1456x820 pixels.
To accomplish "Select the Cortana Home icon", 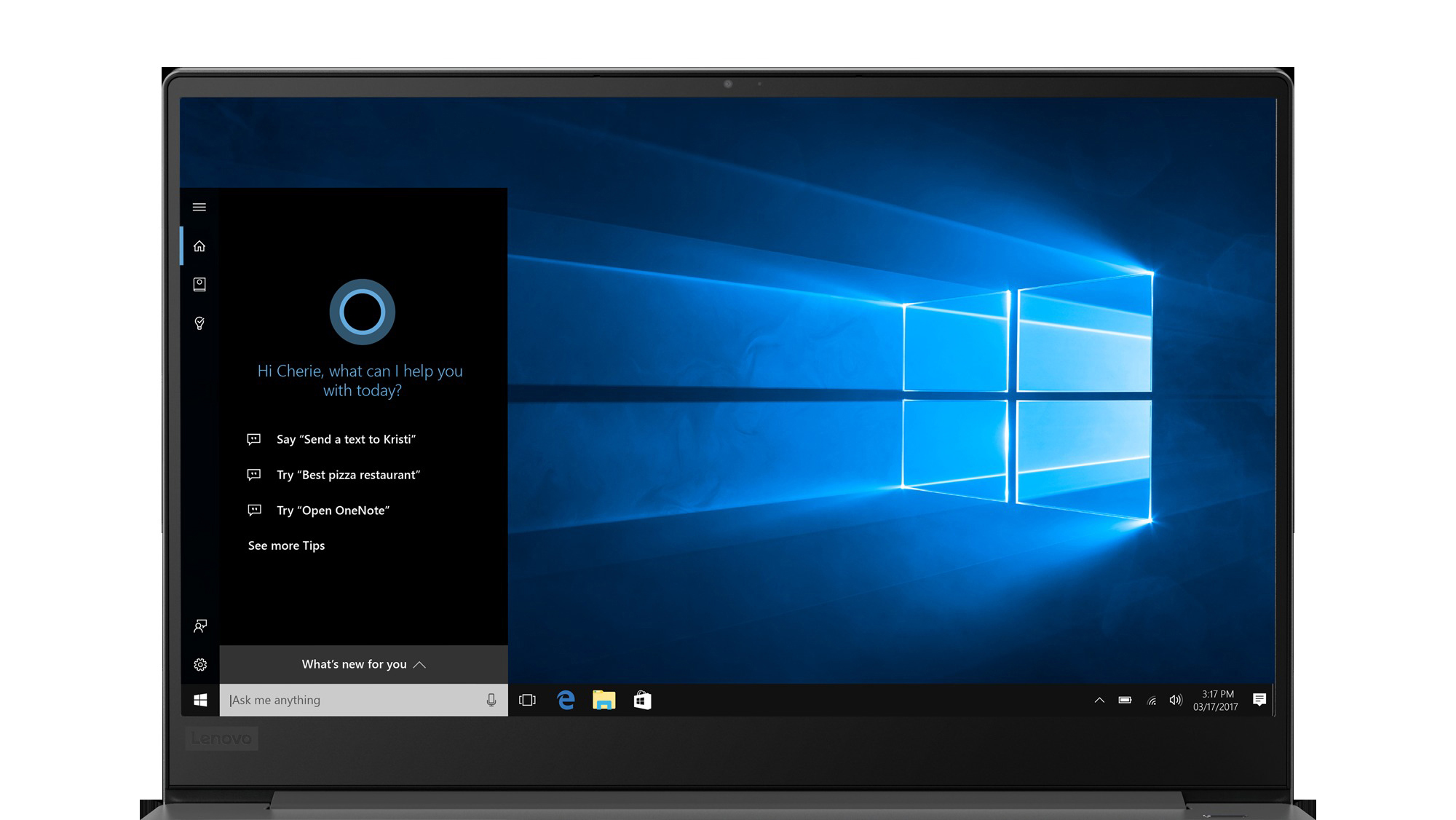I will click(199, 246).
